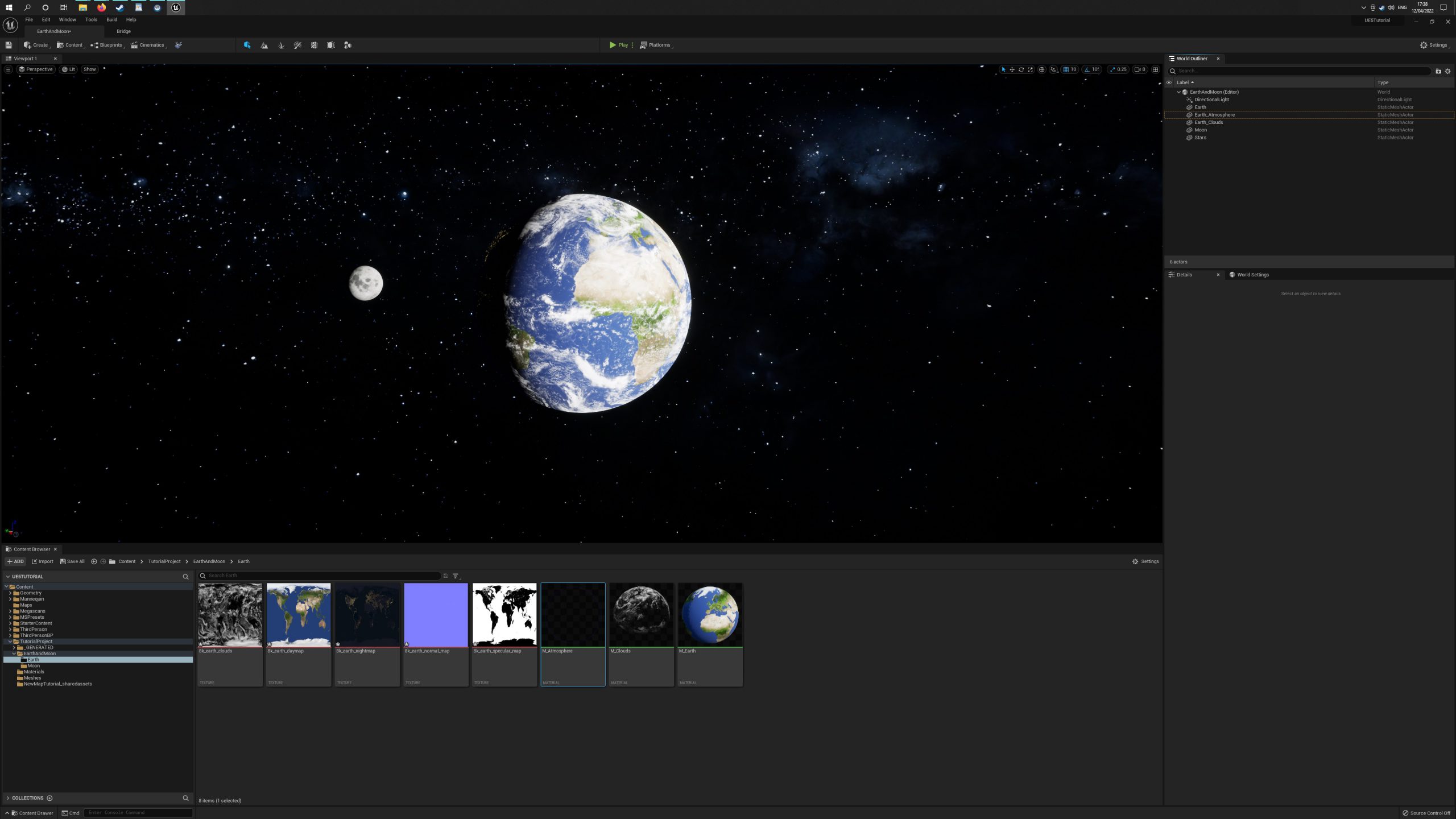Click the World Outliner search field
Viewport: 1456px width, 819px height.
(x=1300, y=71)
